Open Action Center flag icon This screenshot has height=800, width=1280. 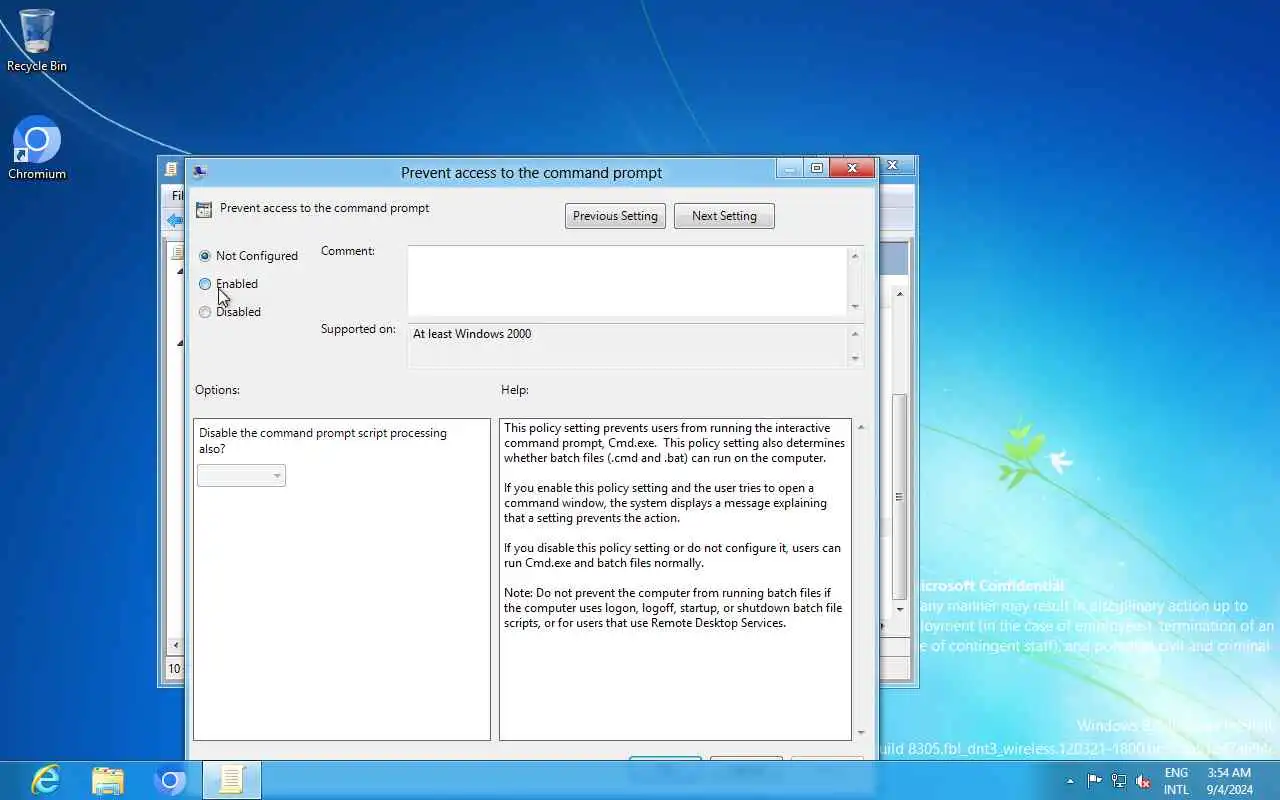coord(1095,781)
